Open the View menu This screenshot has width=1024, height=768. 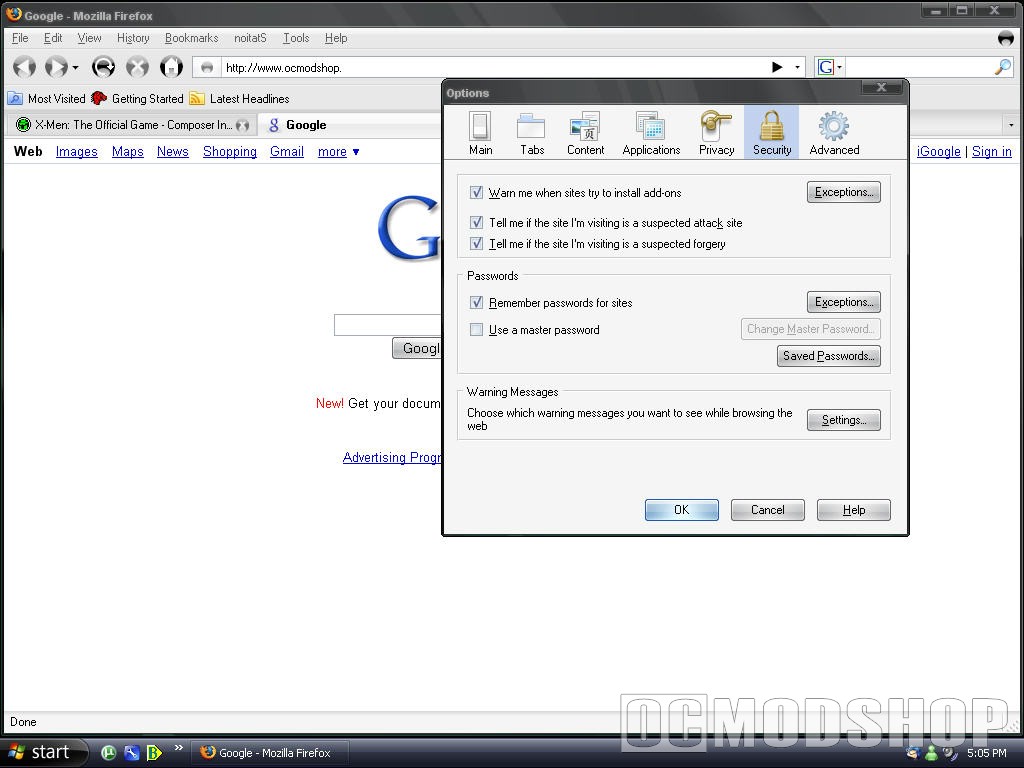[89, 38]
